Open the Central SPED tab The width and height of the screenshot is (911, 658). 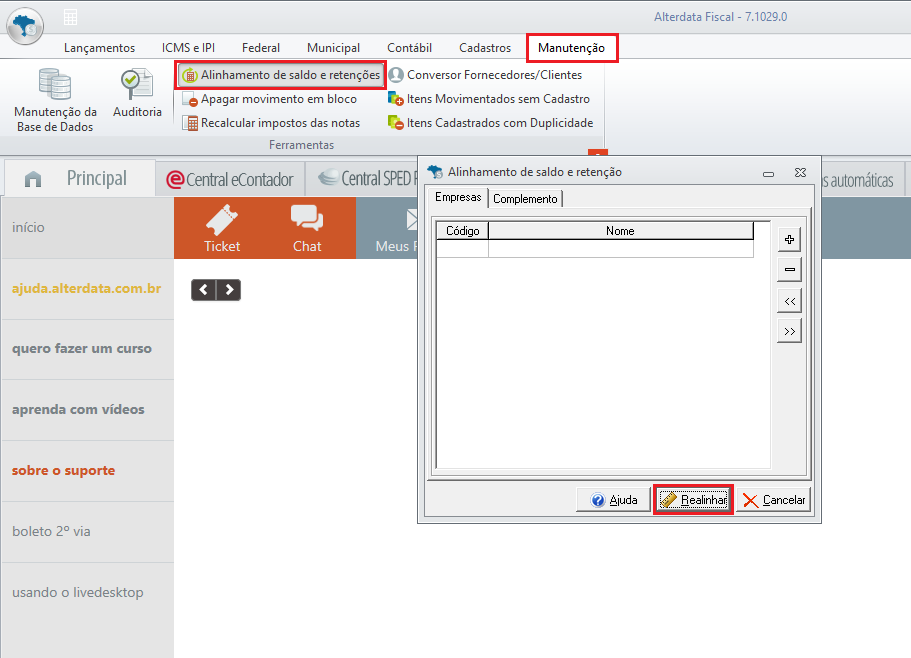(x=367, y=178)
